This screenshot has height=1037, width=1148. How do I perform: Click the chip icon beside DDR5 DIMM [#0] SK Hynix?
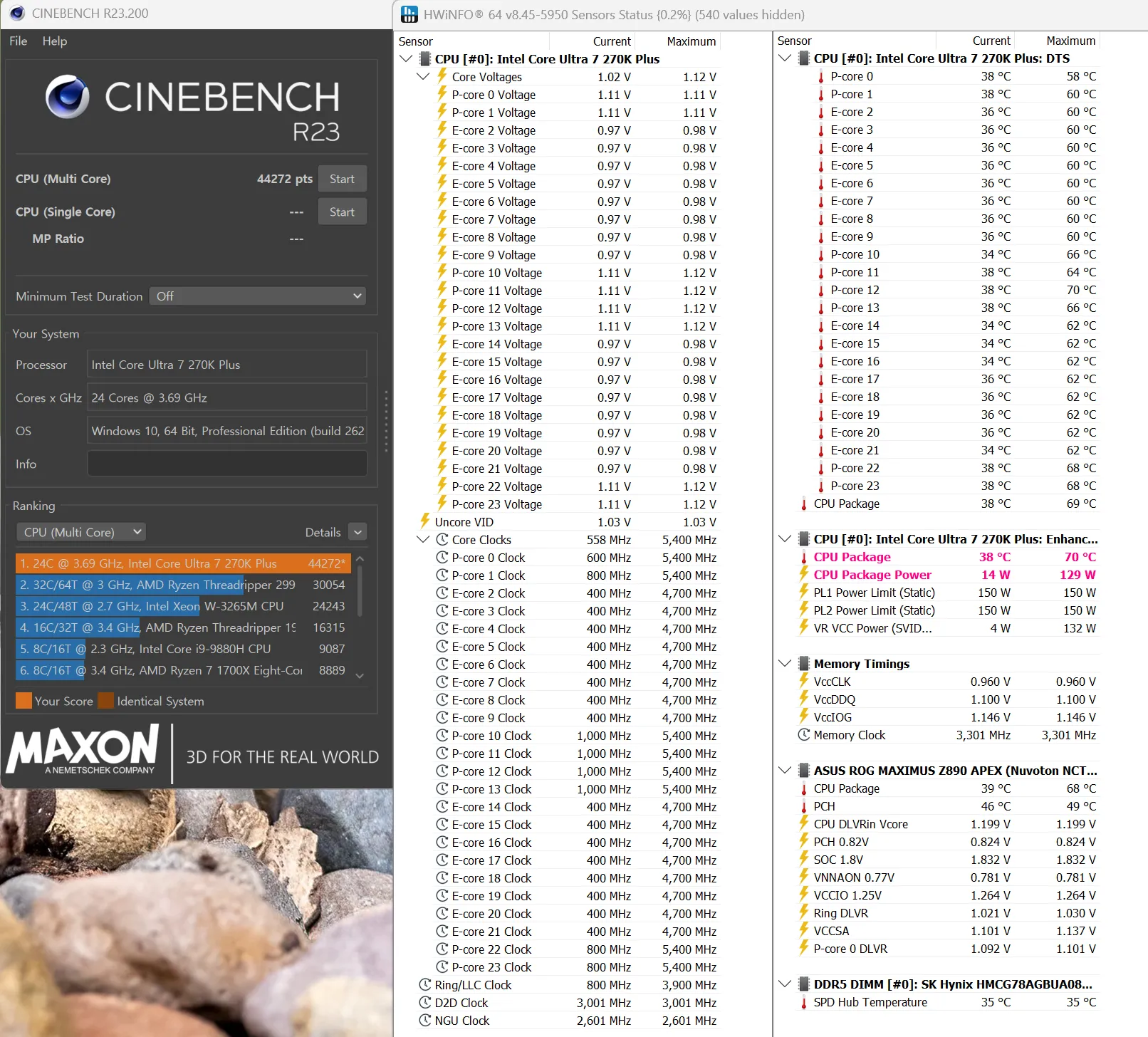click(x=804, y=984)
